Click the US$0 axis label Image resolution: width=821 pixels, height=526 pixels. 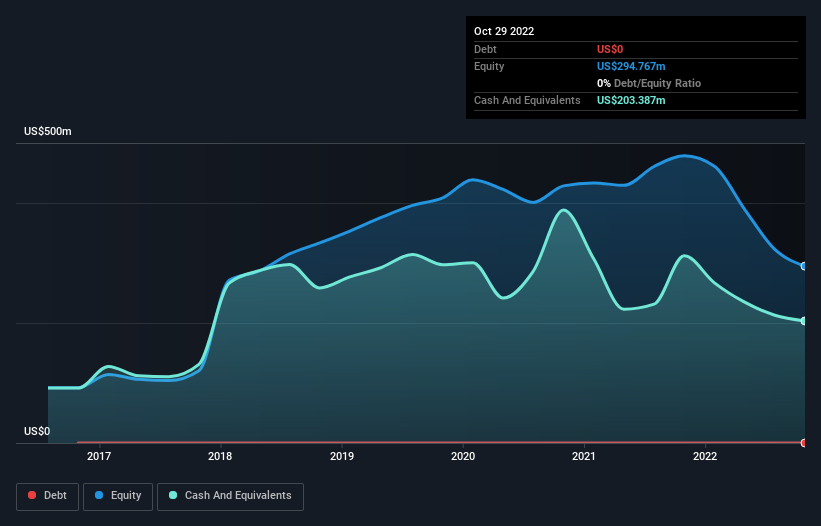(x=37, y=431)
